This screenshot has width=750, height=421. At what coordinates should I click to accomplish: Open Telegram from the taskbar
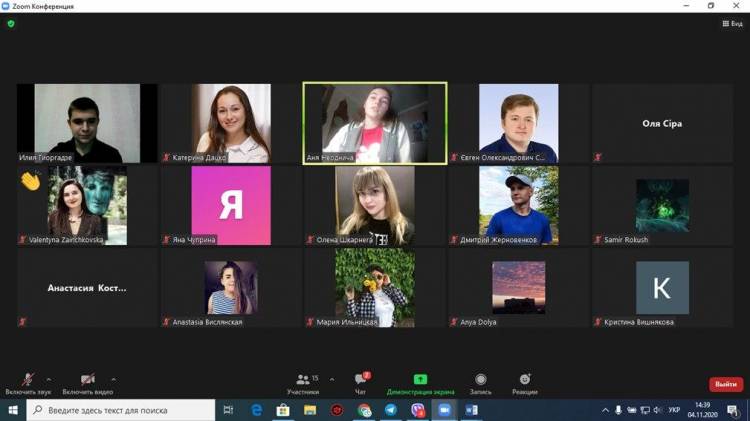391,410
